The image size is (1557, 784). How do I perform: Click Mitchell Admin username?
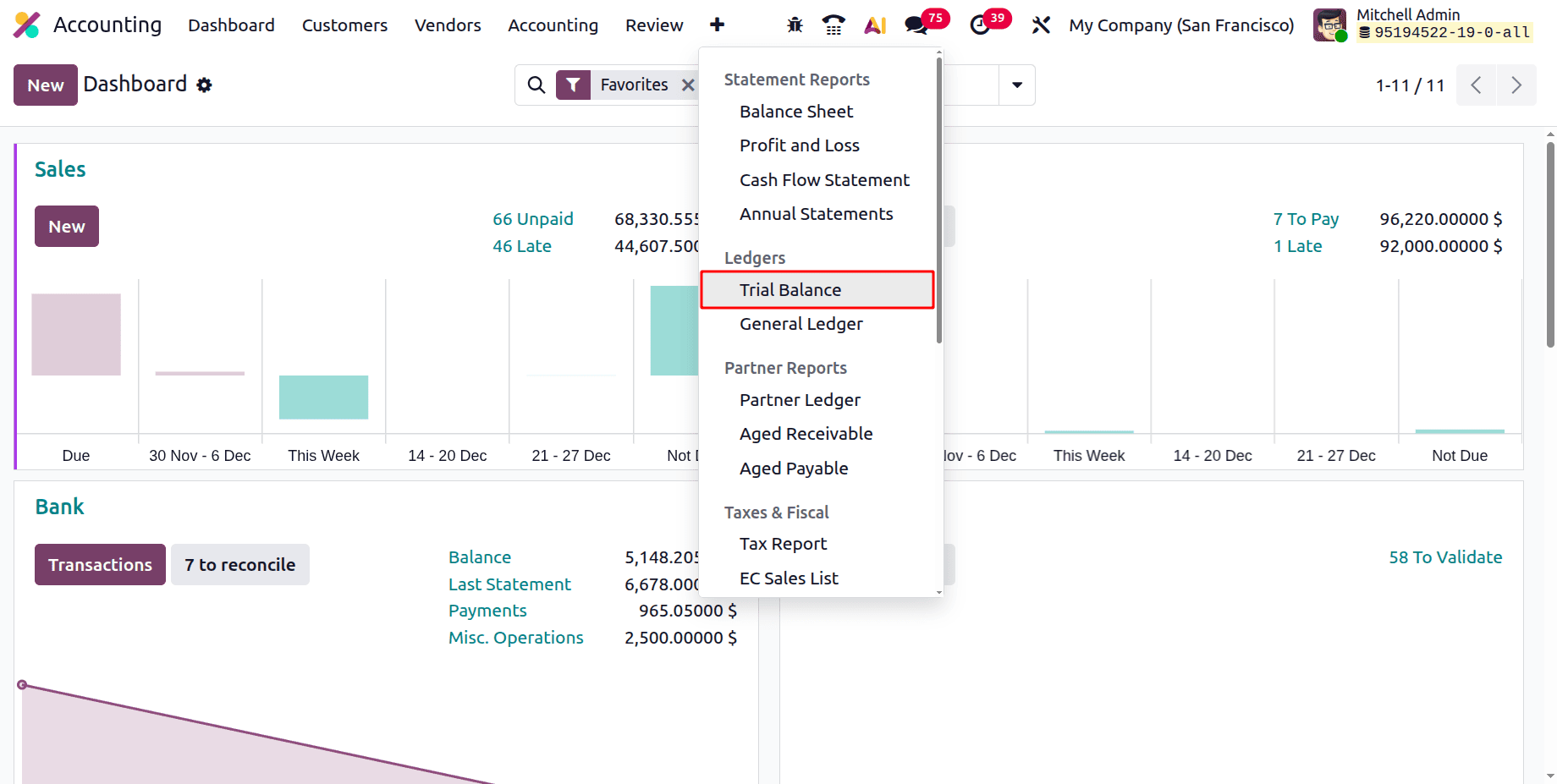[x=1408, y=15]
